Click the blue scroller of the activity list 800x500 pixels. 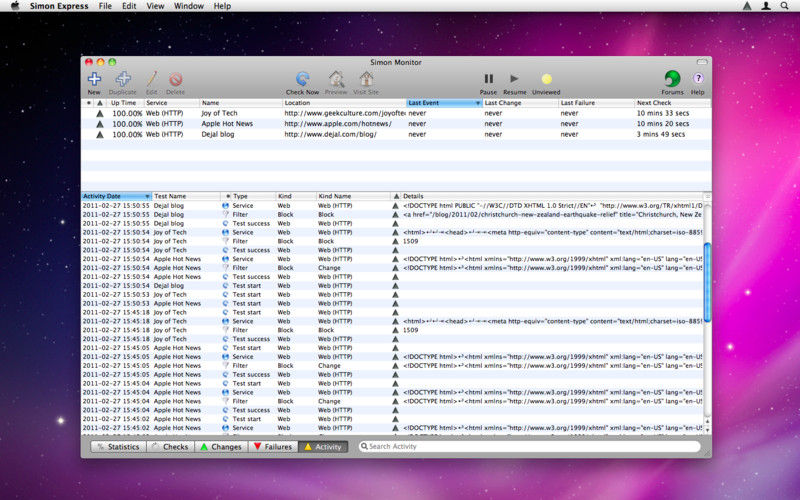[x=707, y=282]
